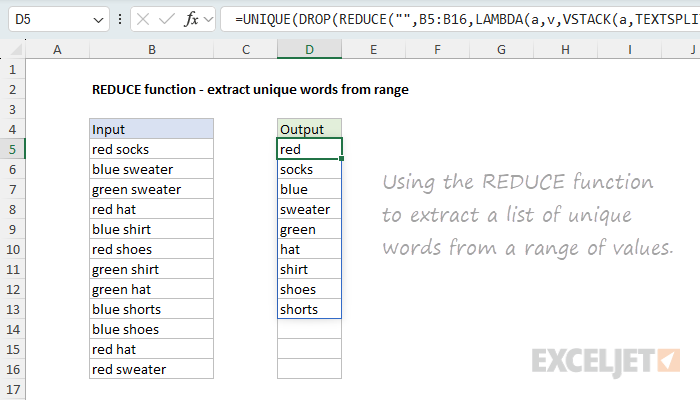Select row 5 header
The height and width of the screenshot is (400, 700).
click(12, 149)
